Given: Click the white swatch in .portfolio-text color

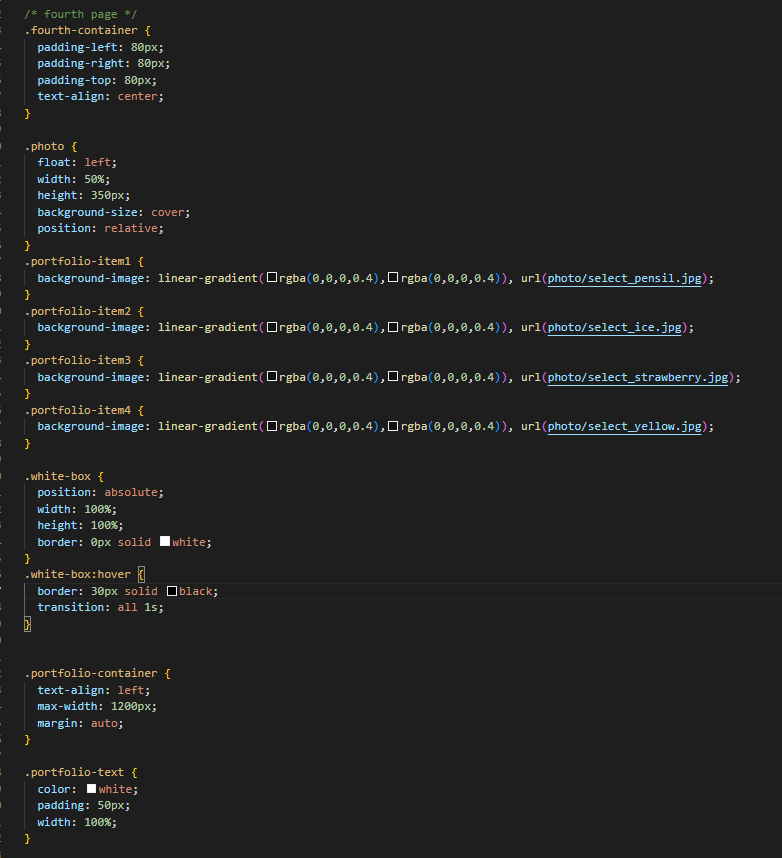Looking at the screenshot, I should pyautogui.click(x=91, y=789).
